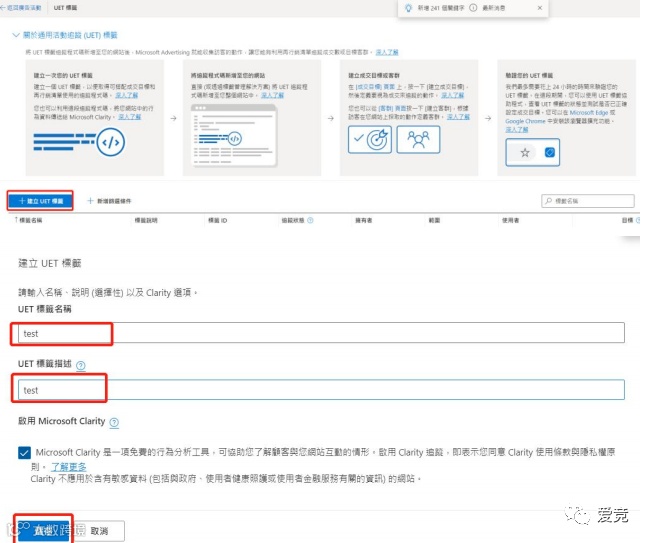
Task: Open the Google Chrome extension link
Action: click(525, 121)
